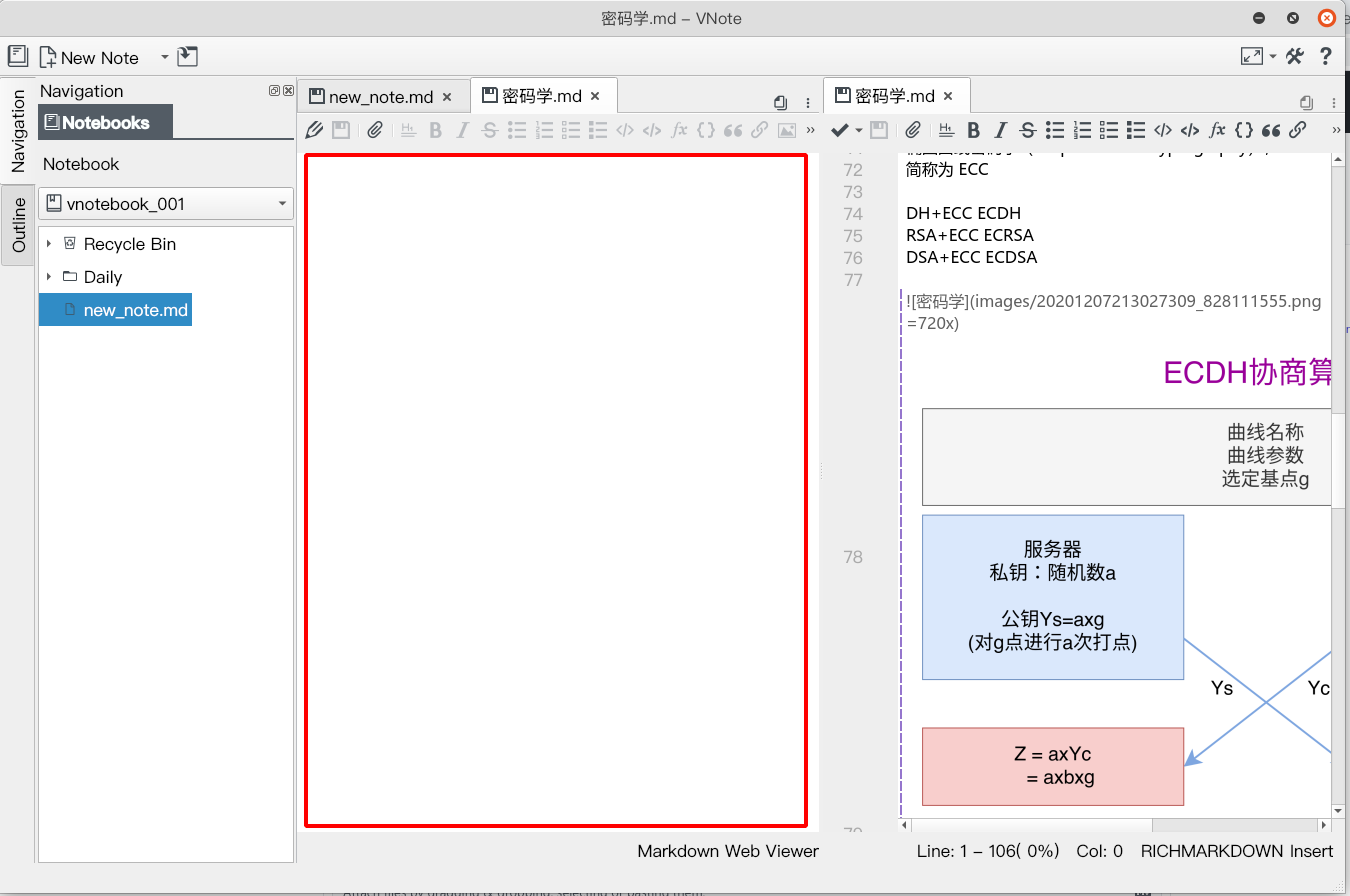
Task: Open attachments paperclip in the right editor
Action: point(912,130)
